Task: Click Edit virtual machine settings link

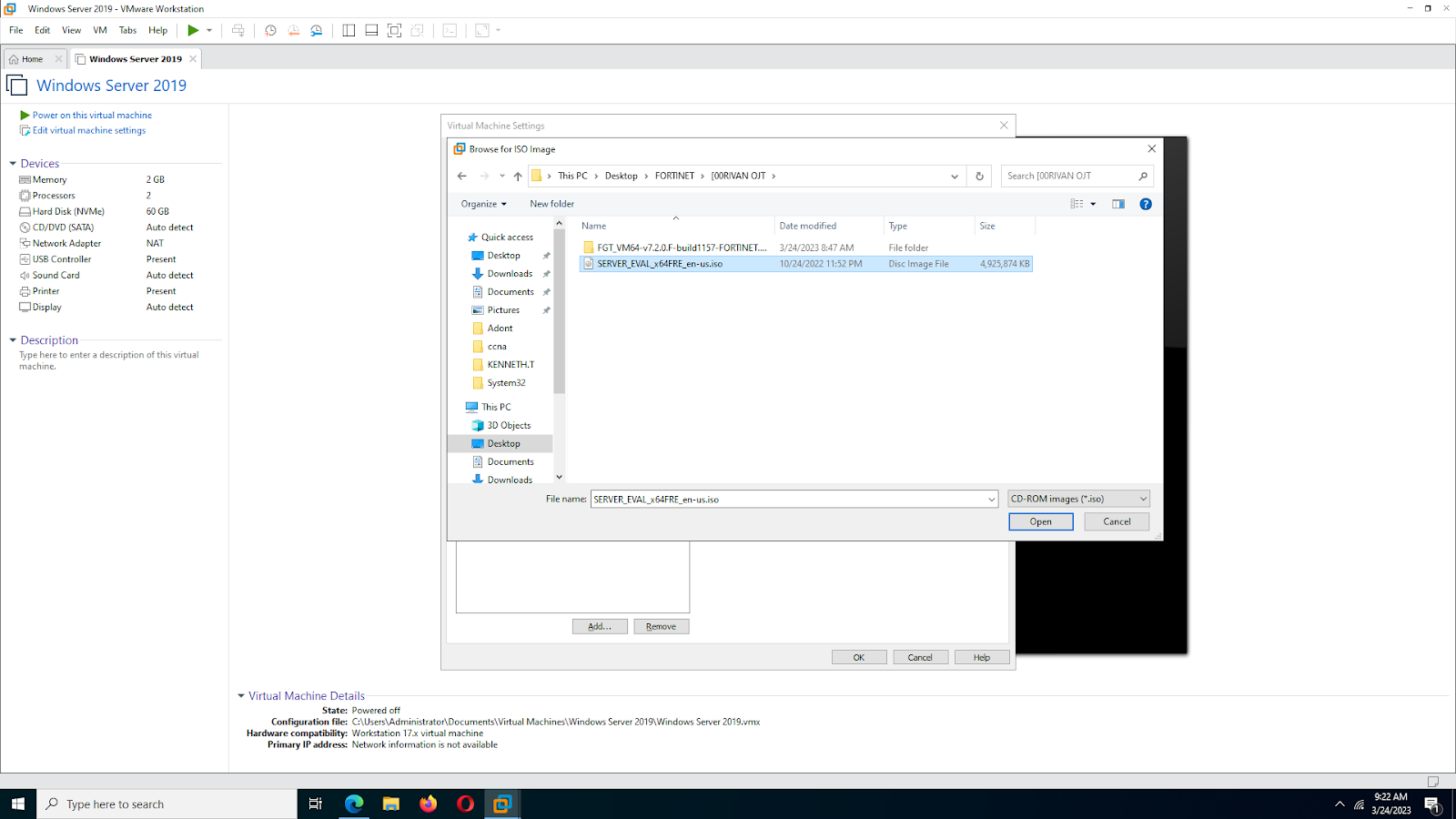Action: [x=89, y=131]
